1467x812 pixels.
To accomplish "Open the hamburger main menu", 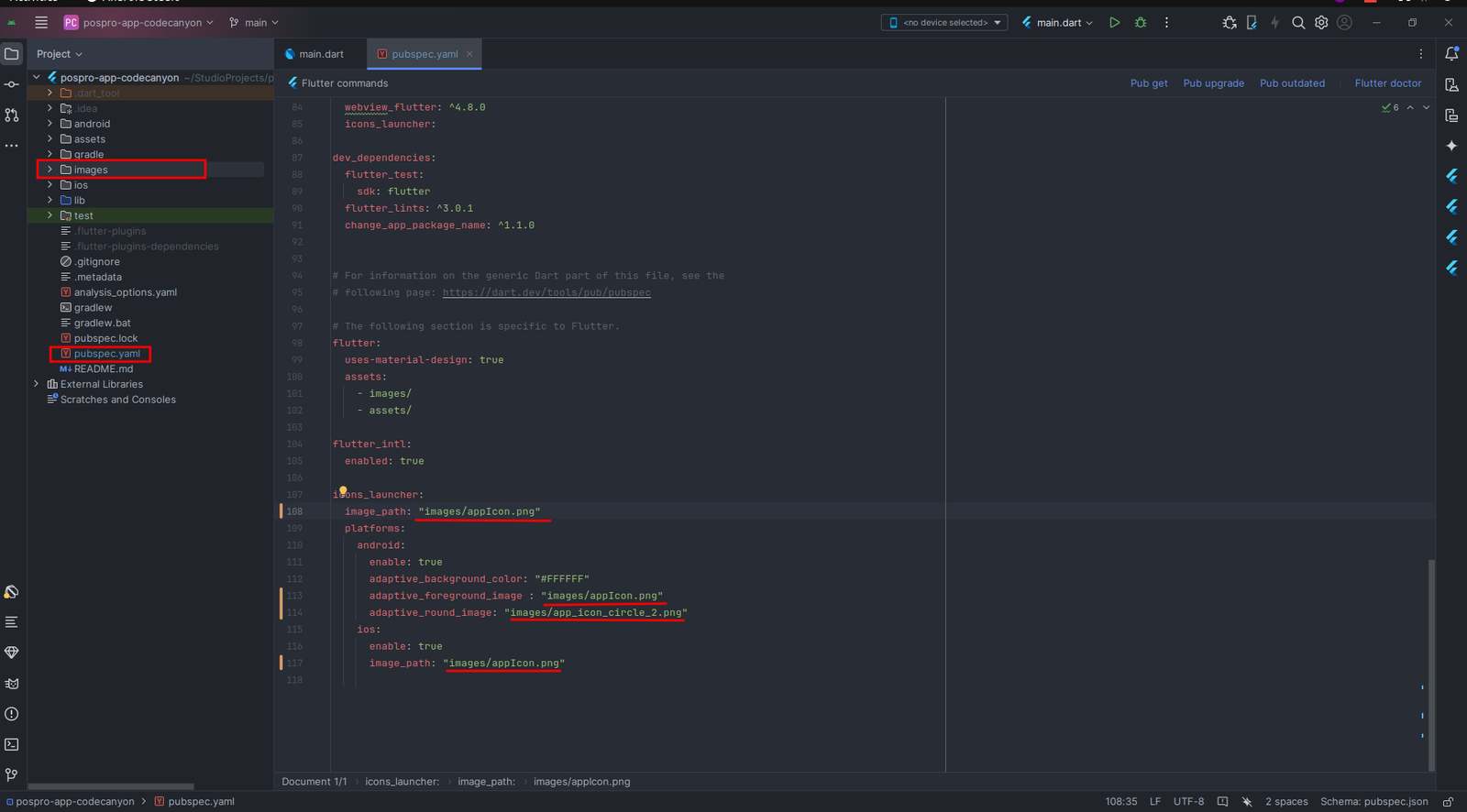I will pos(41,23).
